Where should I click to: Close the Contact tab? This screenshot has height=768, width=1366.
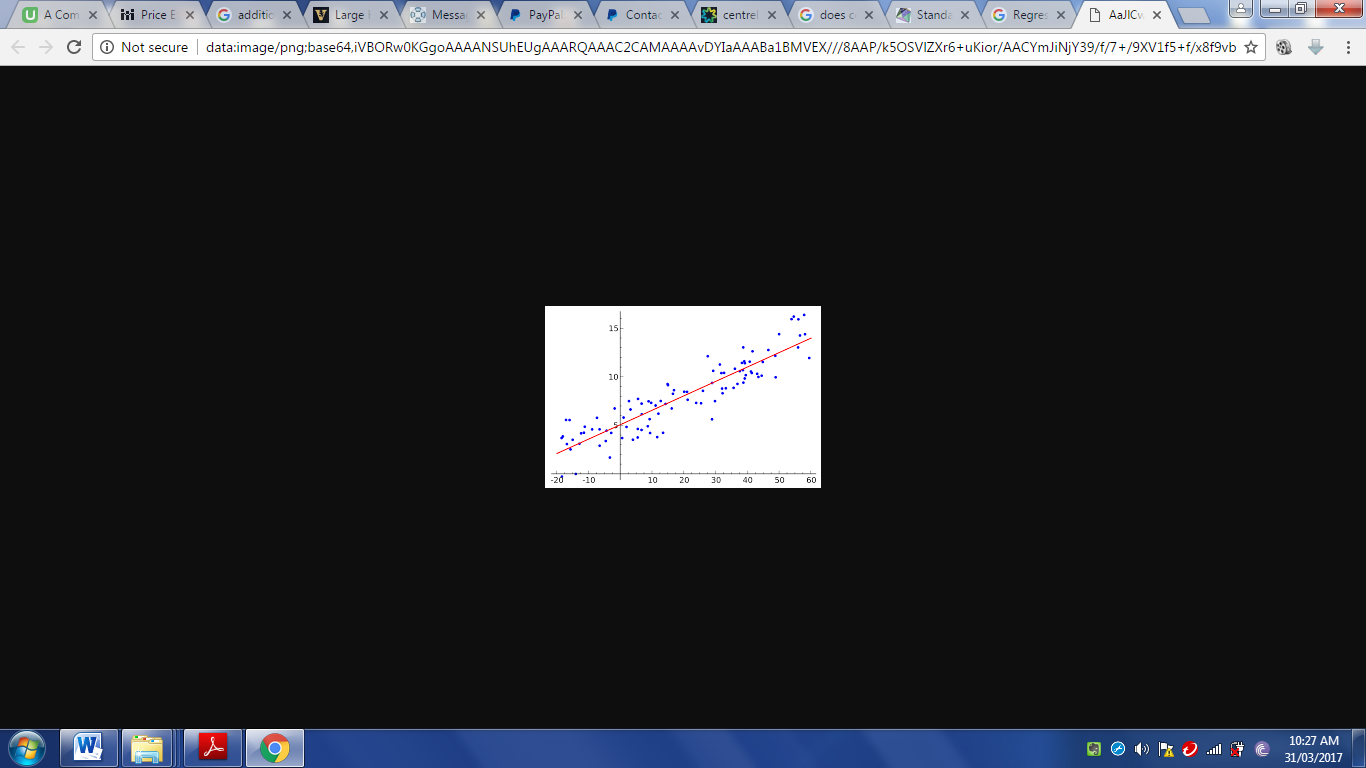pyautogui.click(x=674, y=15)
